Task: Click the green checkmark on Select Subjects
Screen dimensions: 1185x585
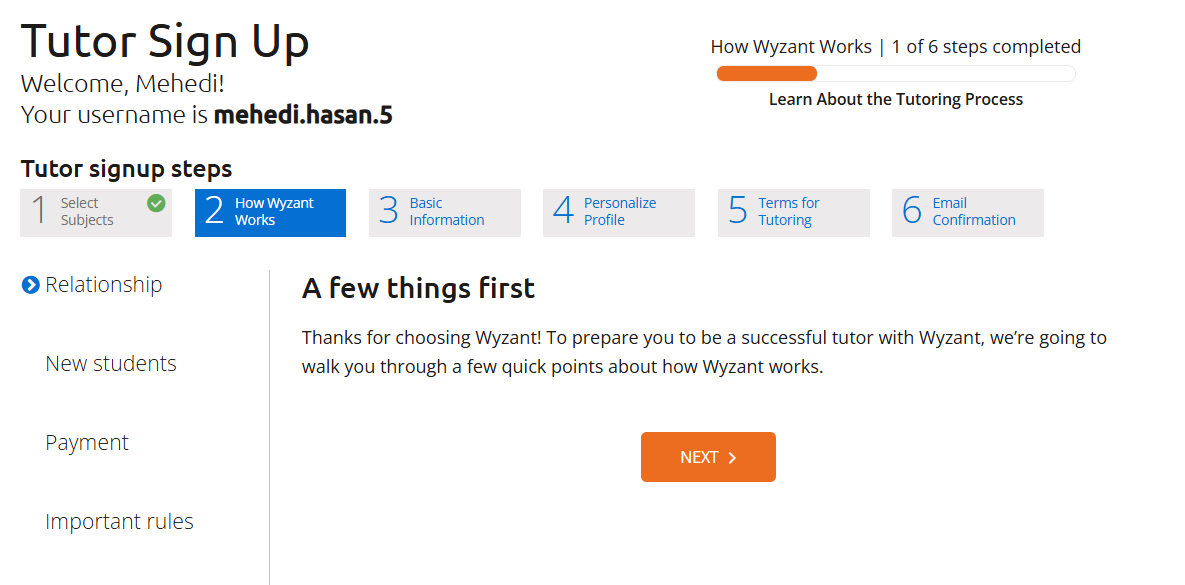Action: [156, 203]
